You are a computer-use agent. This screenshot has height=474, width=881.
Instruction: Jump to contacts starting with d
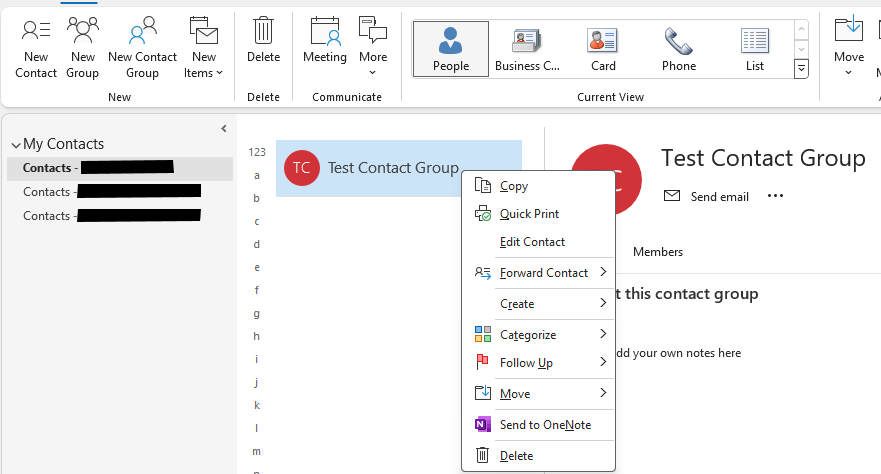coord(257,244)
